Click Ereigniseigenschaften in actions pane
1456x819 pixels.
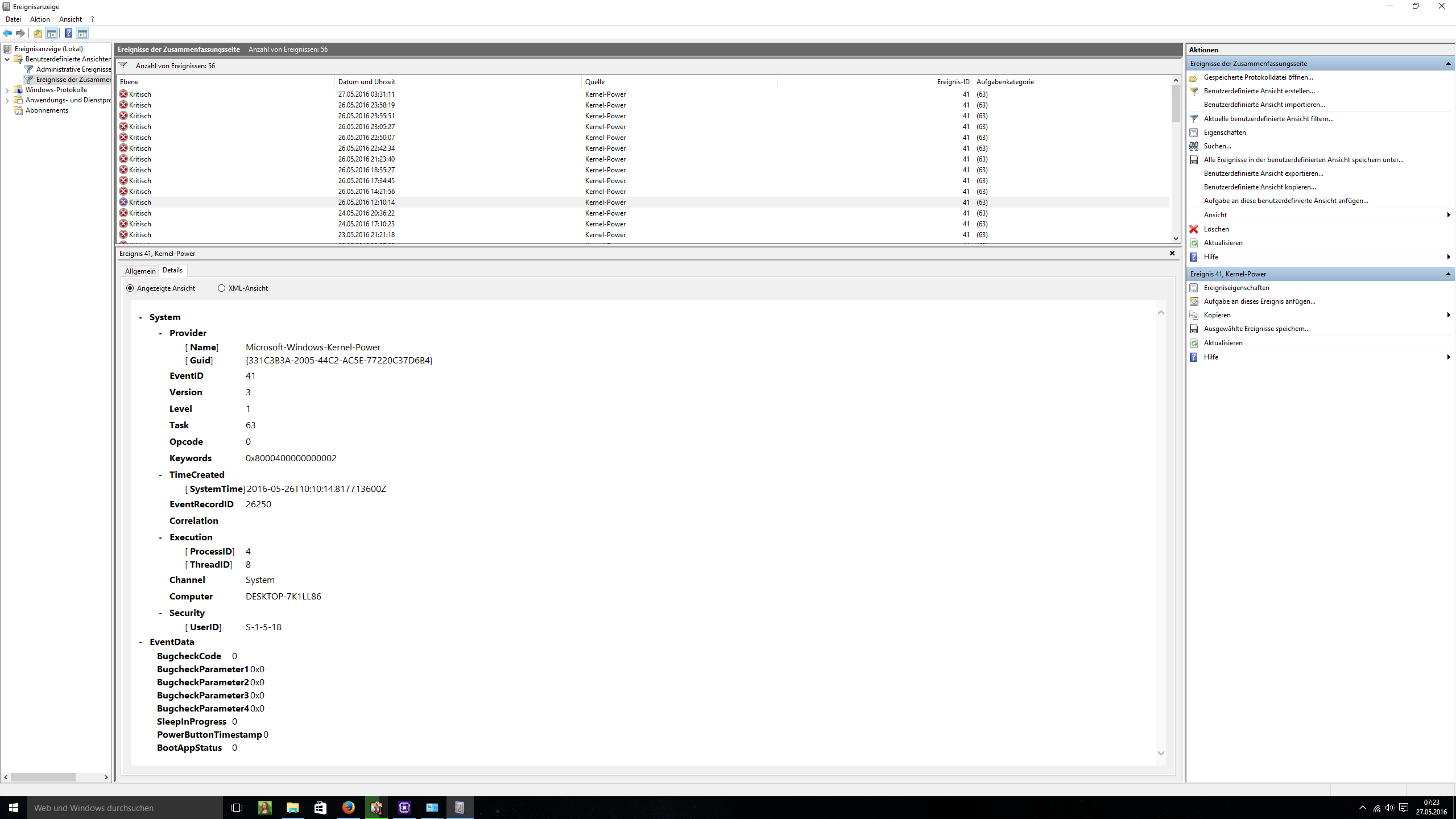click(x=1236, y=288)
